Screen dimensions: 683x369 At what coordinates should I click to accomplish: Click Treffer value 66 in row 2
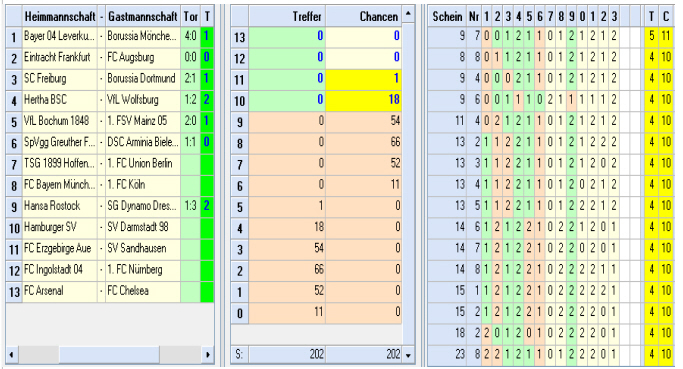pos(287,270)
